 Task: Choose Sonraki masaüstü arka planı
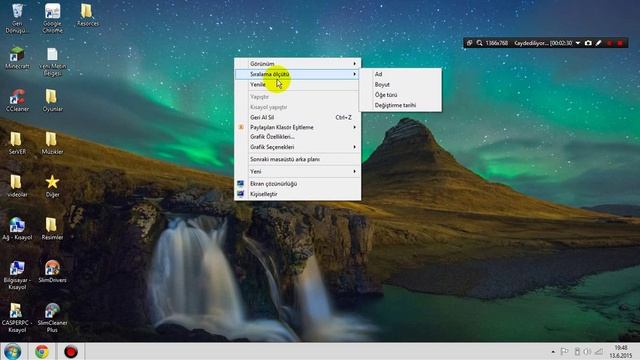pyautogui.click(x=298, y=159)
